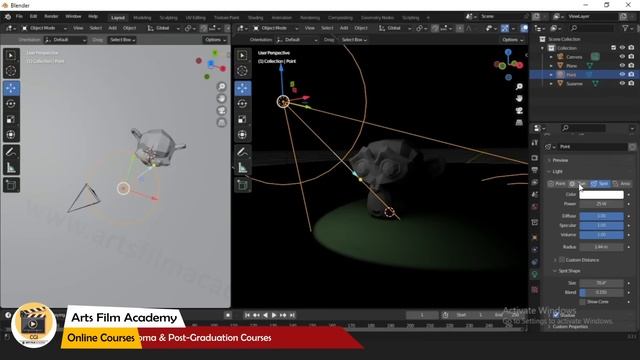This screenshot has height=360, width=640.
Task: Switch to the Modeling workspace tab
Action: pos(142,18)
